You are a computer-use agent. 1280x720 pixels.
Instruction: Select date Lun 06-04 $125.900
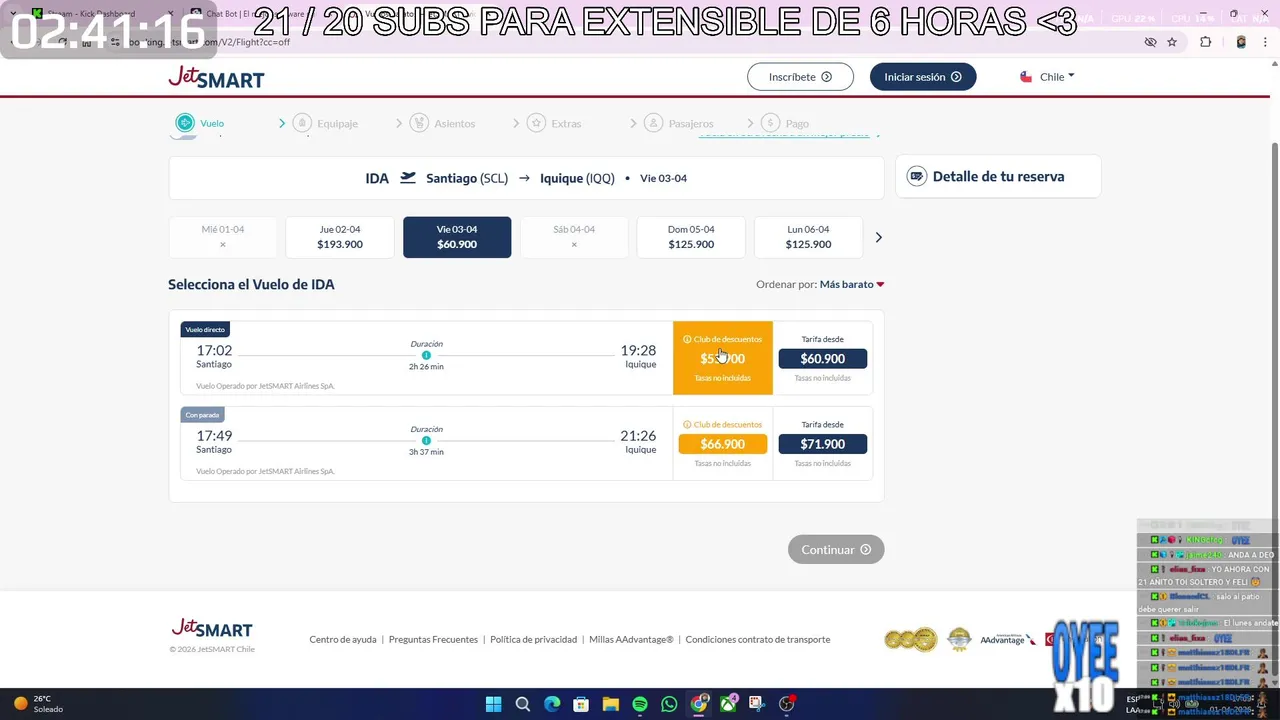tap(808, 237)
